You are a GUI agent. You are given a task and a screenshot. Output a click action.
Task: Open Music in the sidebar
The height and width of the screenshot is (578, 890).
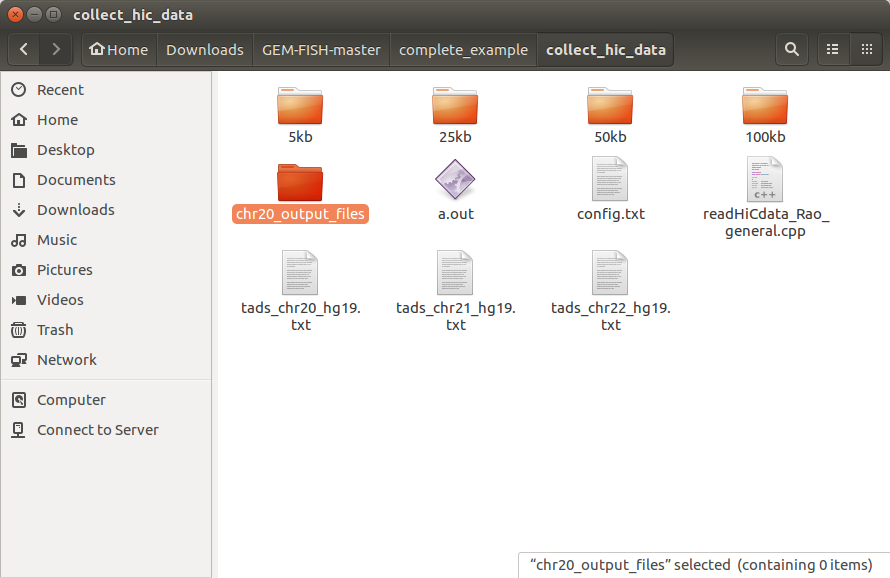(106, 240)
